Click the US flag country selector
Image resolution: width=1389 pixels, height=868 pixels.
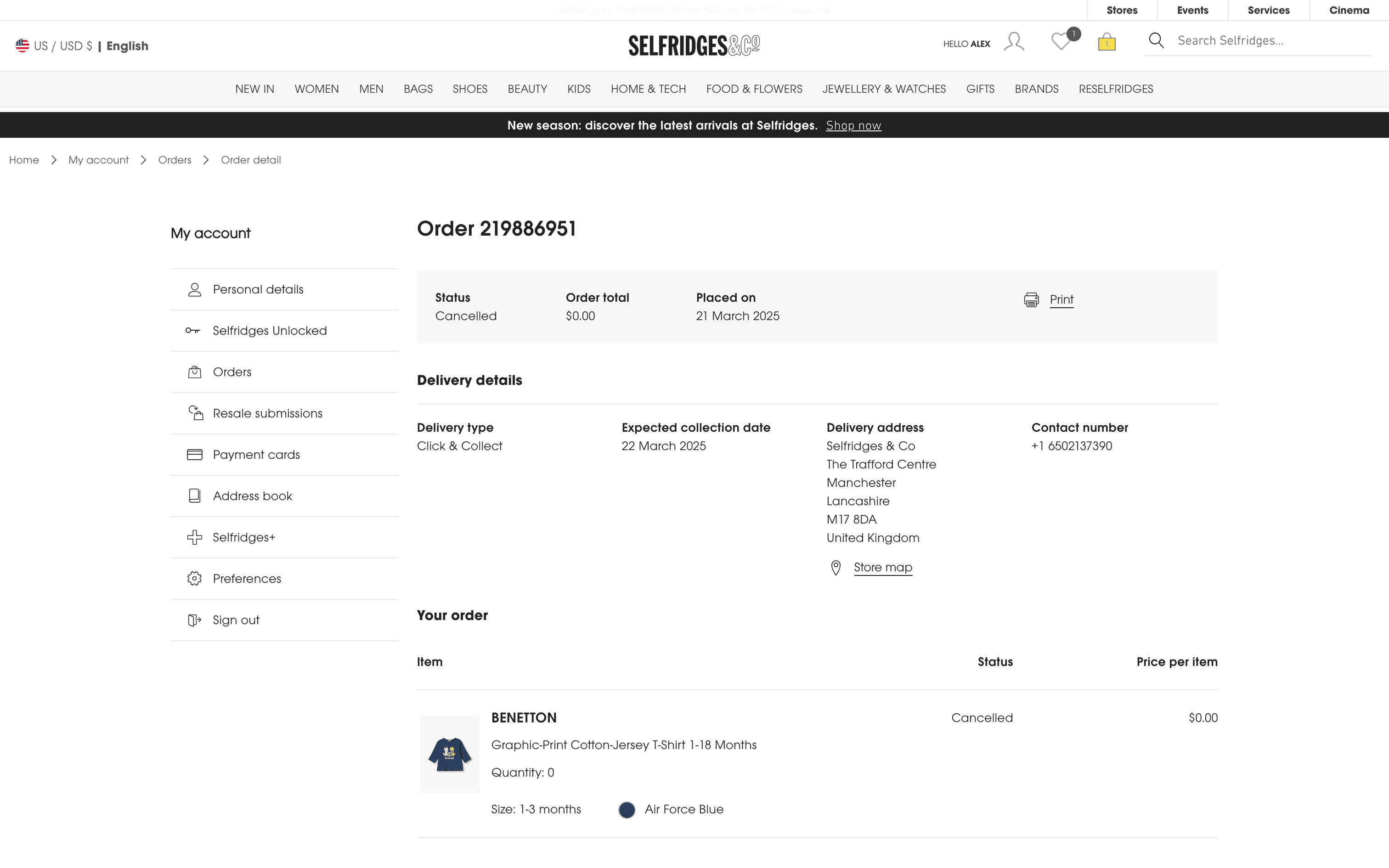pyautogui.click(x=23, y=46)
